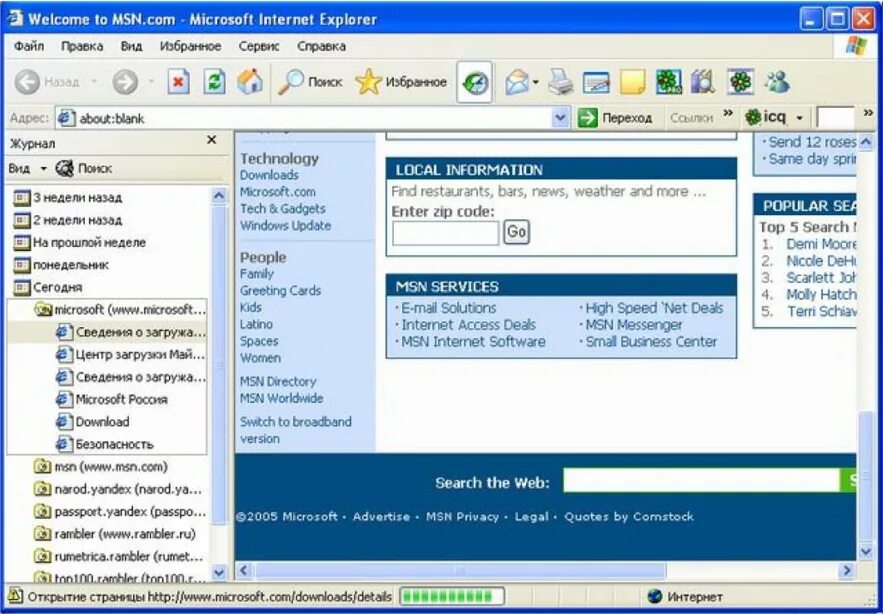Open the Вид menu in the menu bar
The image size is (883, 614).
click(x=131, y=46)
